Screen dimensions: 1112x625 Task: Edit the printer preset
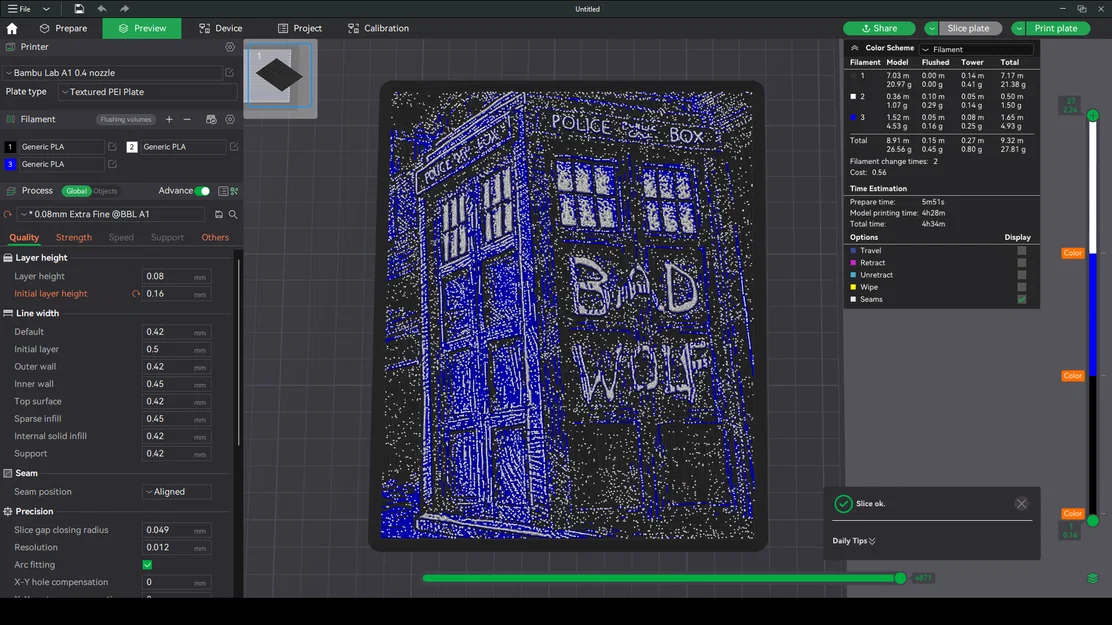tap(230, 73)
